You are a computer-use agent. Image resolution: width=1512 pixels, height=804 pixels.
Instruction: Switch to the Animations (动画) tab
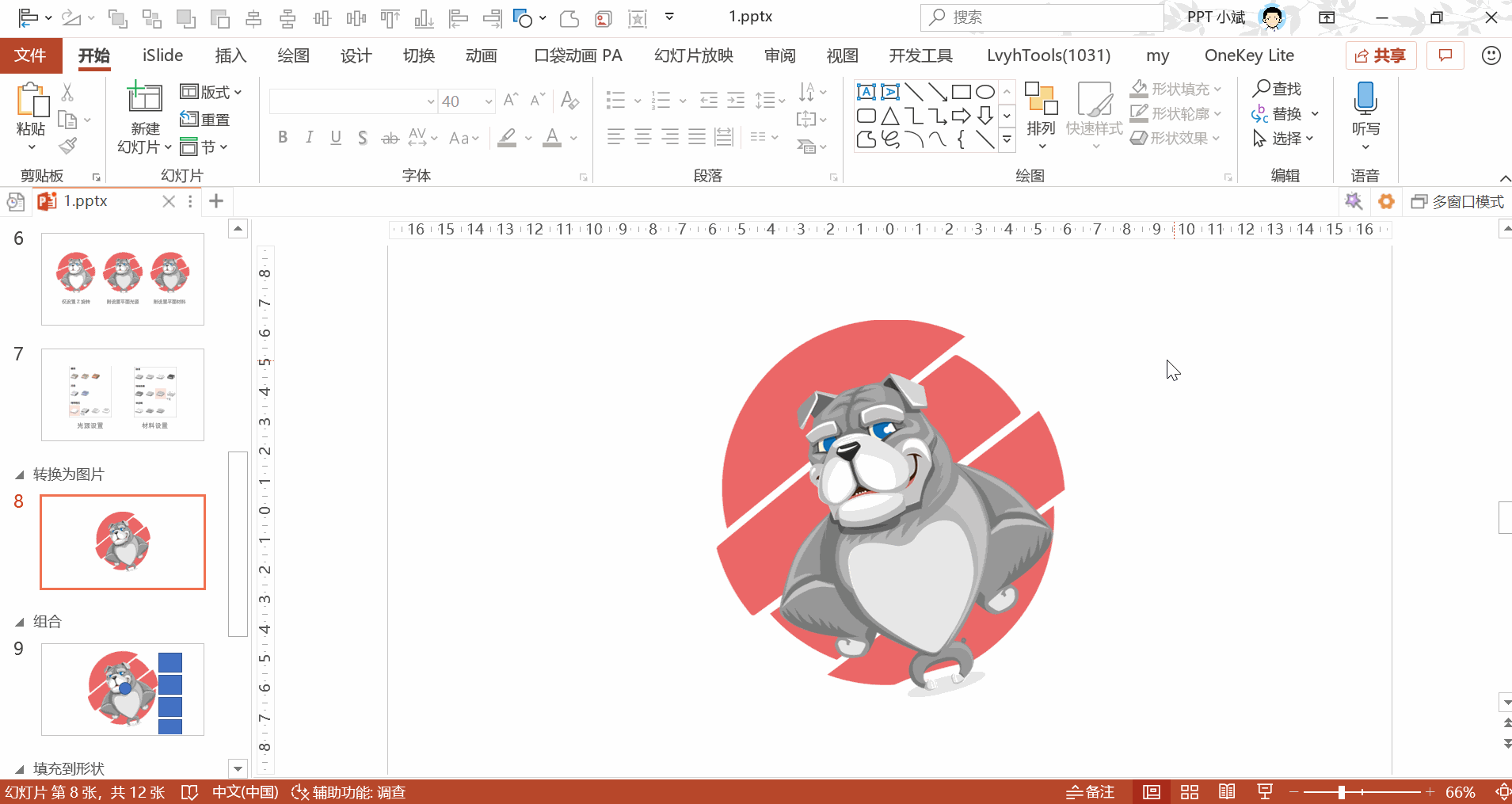pyautogui.click(x=482, y=55)
